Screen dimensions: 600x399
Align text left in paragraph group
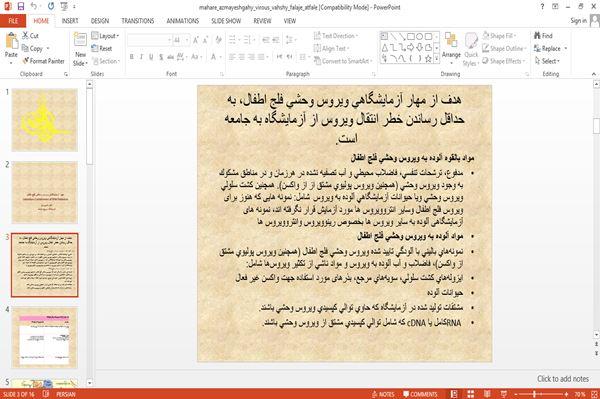232,57
